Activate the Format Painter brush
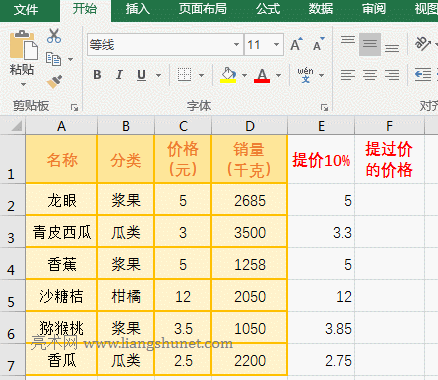 (54, 81)
